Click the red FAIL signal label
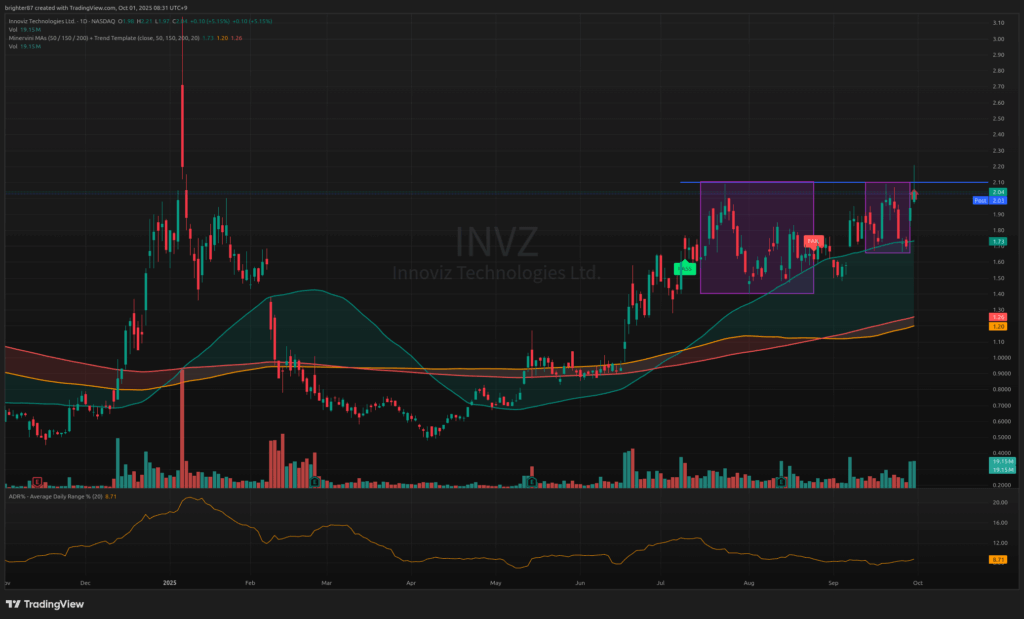1024x619 pixels. click(813, 241)
